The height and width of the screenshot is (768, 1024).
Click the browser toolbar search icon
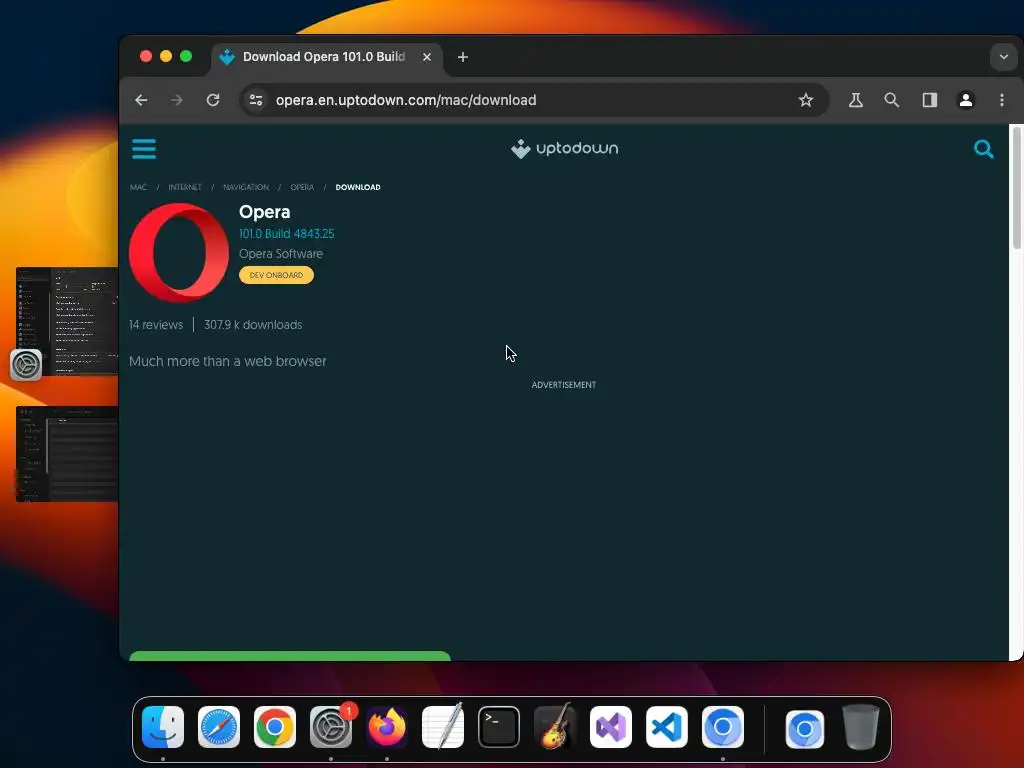[891, 100]
